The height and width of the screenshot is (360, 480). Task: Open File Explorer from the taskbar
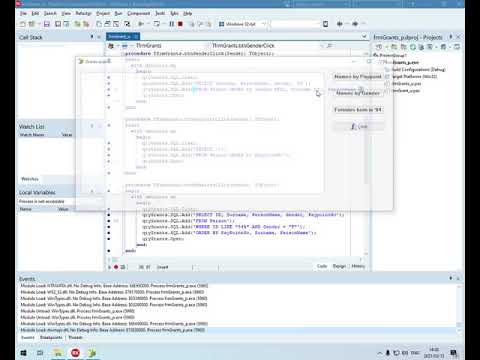[x=58, y=353]
